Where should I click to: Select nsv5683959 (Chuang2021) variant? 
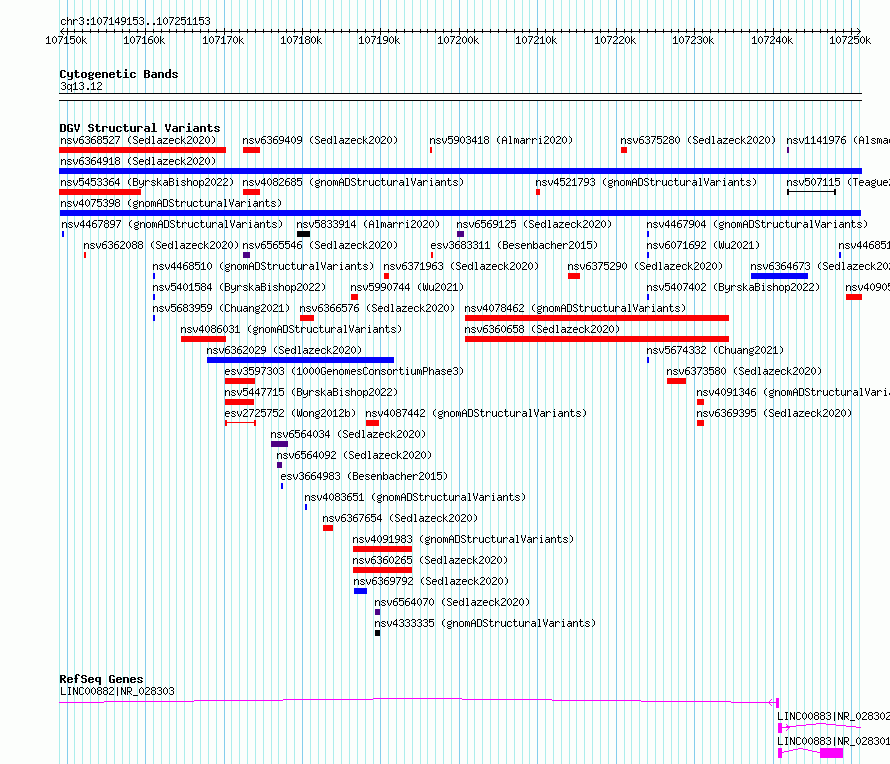click(221, 308)
